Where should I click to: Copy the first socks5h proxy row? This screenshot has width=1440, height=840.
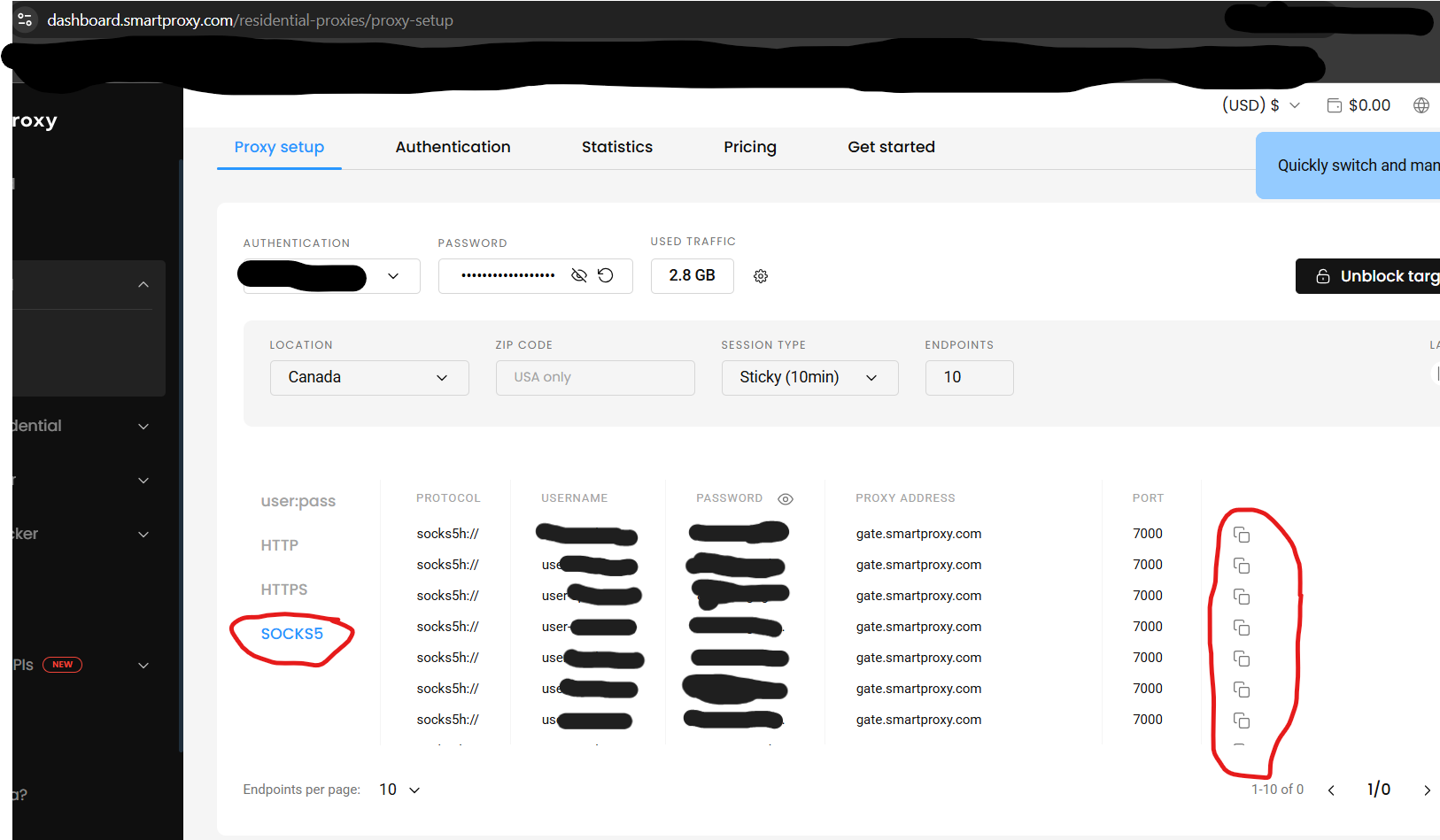(x=1242, y=535)
